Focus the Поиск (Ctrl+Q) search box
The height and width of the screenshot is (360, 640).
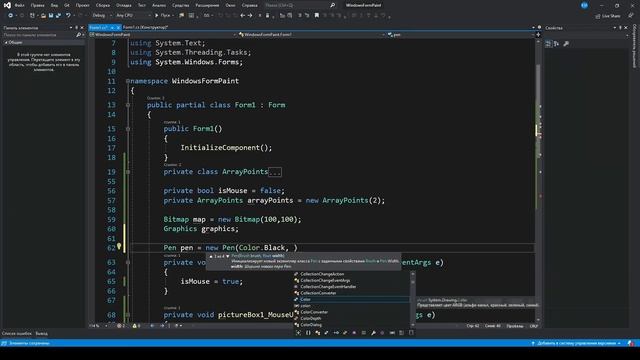(x=300, y=5)
